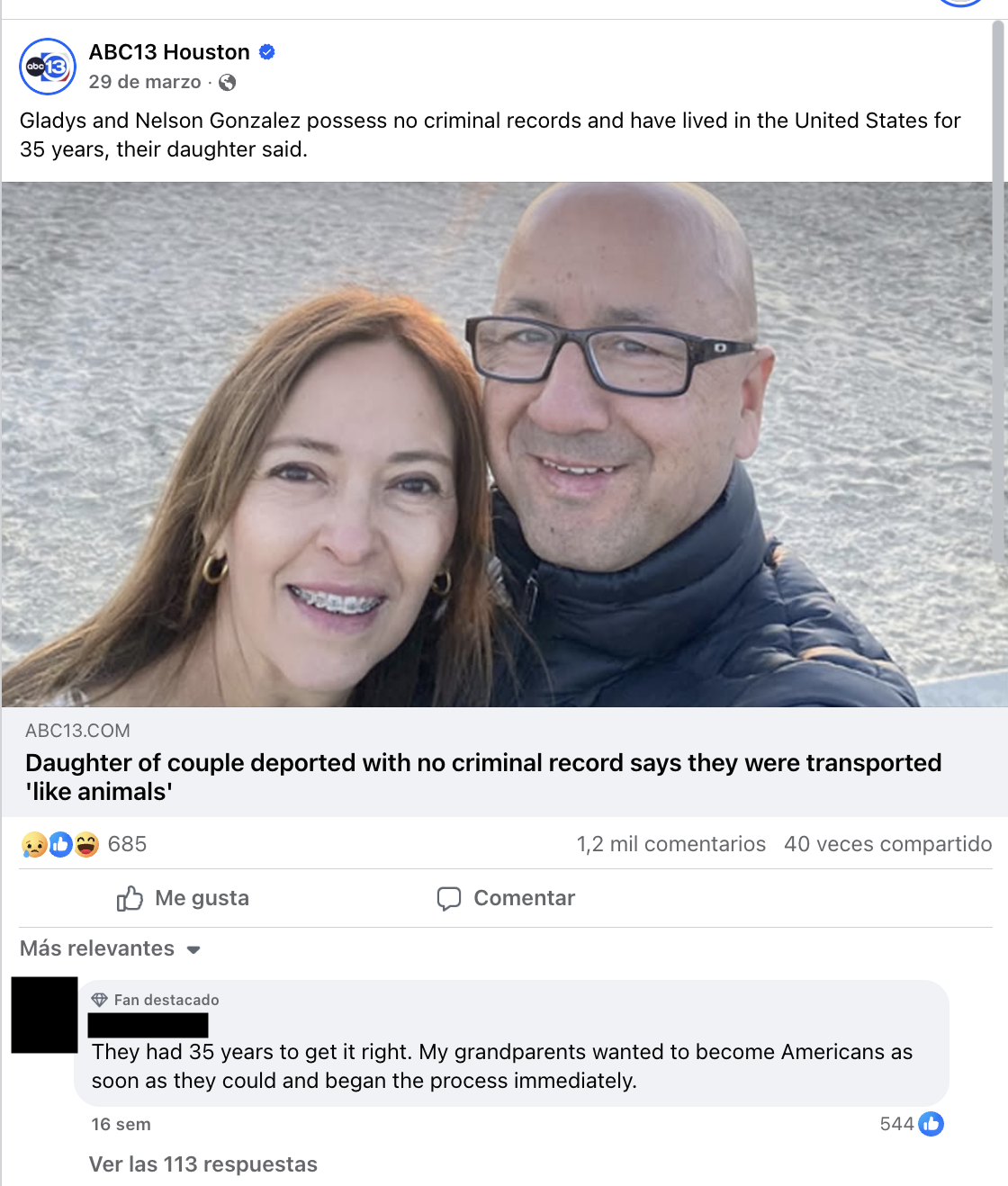The image size is (1008, 1186).
Task: Expand the Más relevantes sort dropdown
Action: [110, 948]
